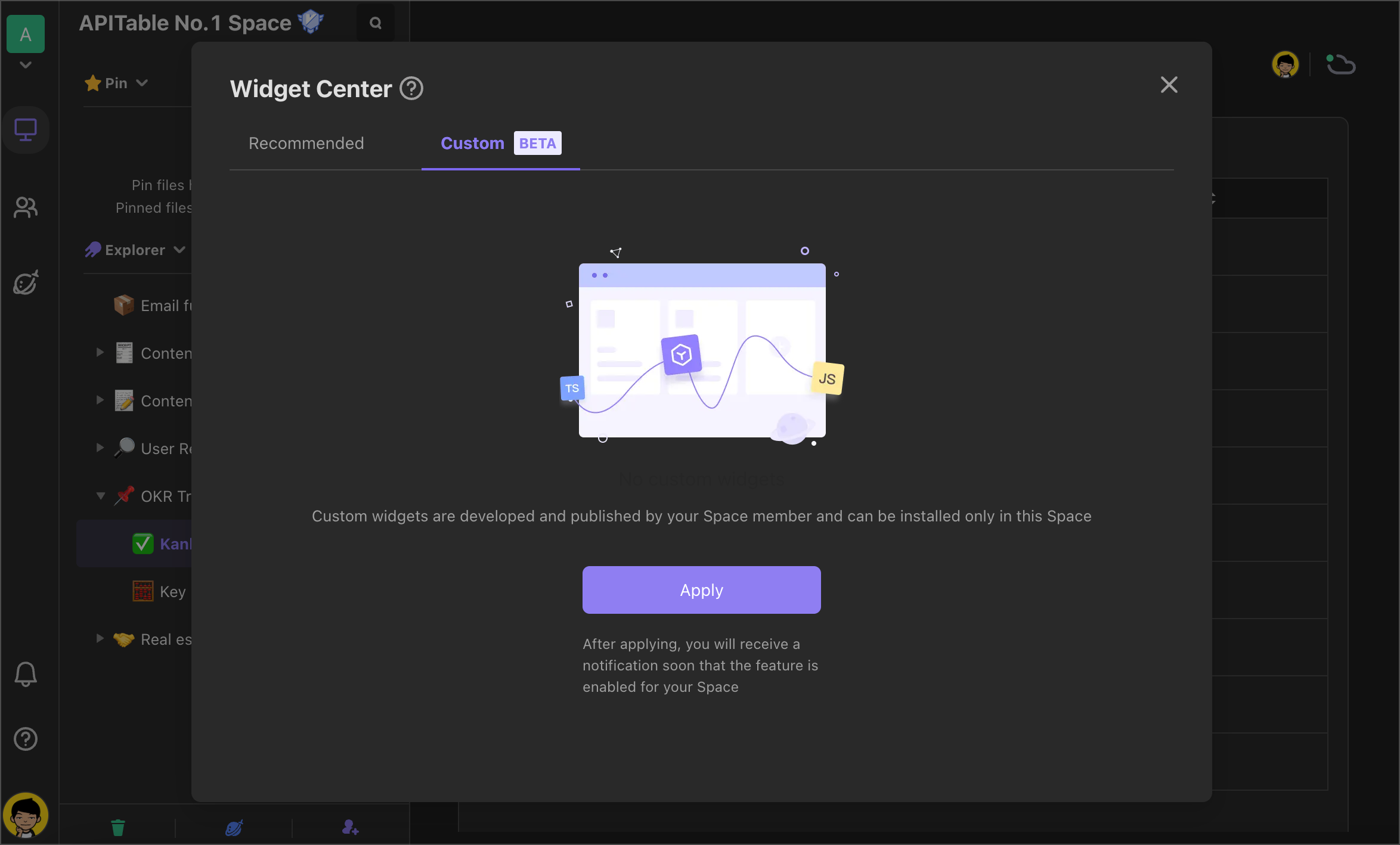Click the space shield badge icon

pyautogui.click(x=311, y=22)
